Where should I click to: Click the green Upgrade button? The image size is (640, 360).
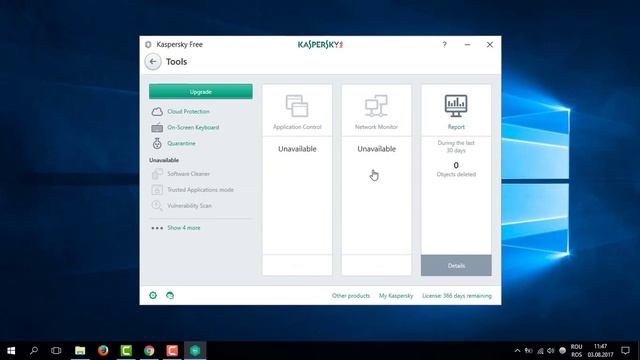201,92
